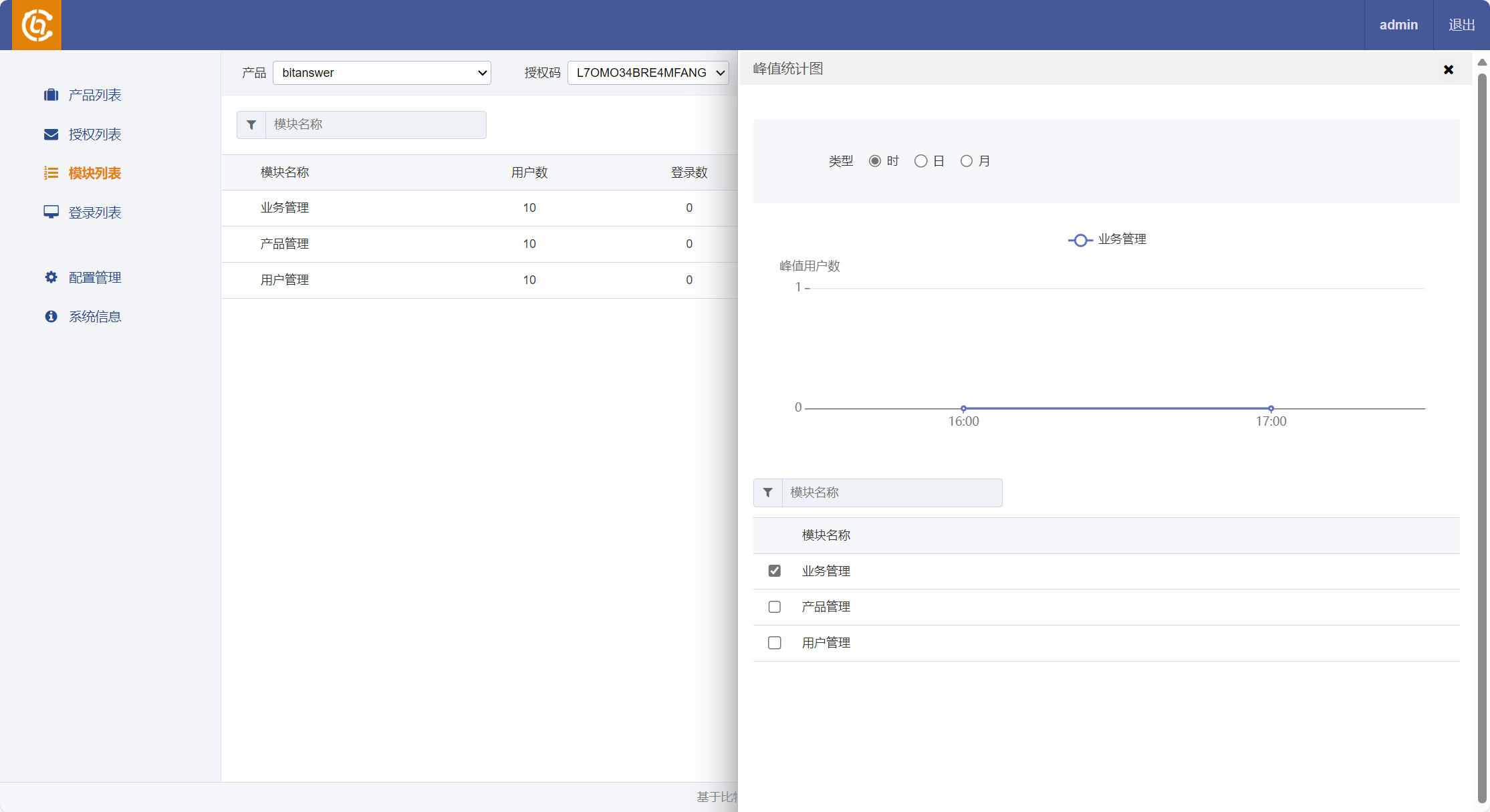Click the briefcase icon for 产品列表
Viewport: 1490px width, 812px height.
pyautogui.click(x=51, y=95)
